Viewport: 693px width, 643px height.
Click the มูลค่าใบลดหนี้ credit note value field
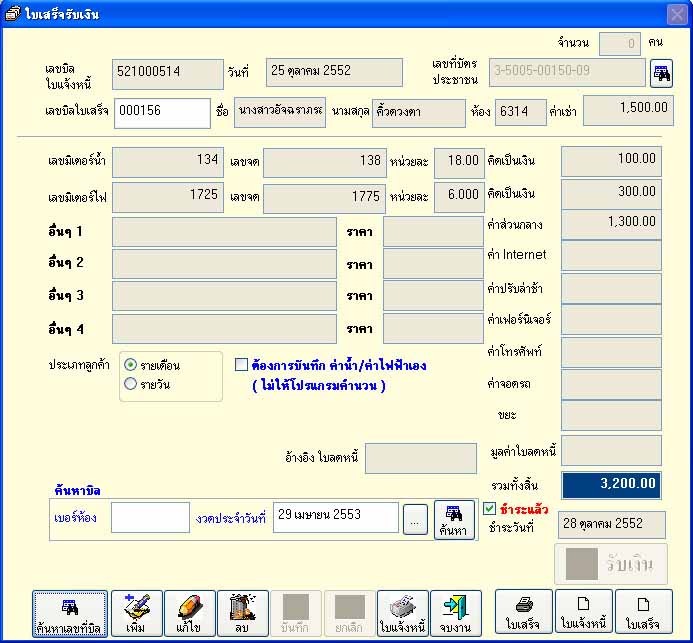click(611, 451)
